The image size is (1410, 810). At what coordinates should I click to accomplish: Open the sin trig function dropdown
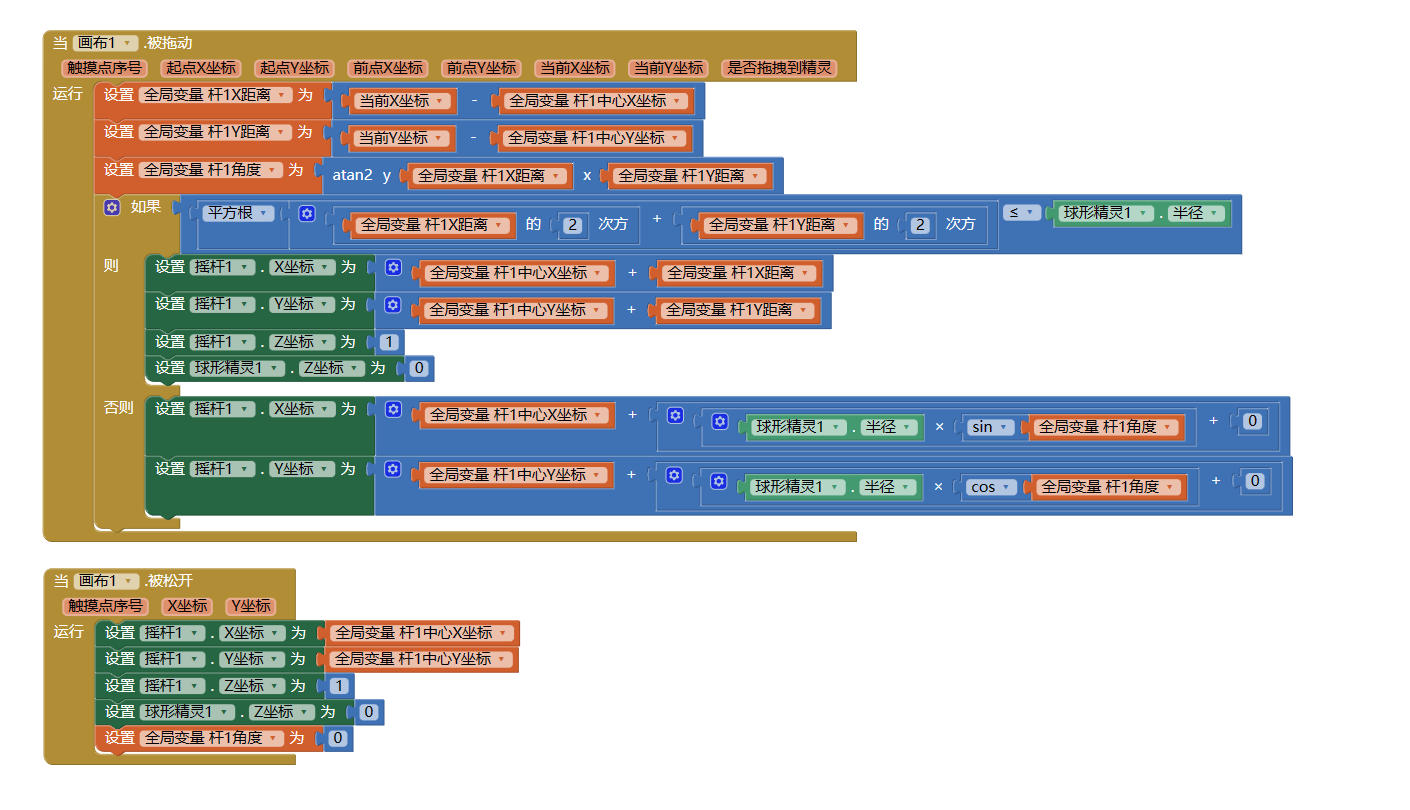pyautogui.click(x=988, y=427)
